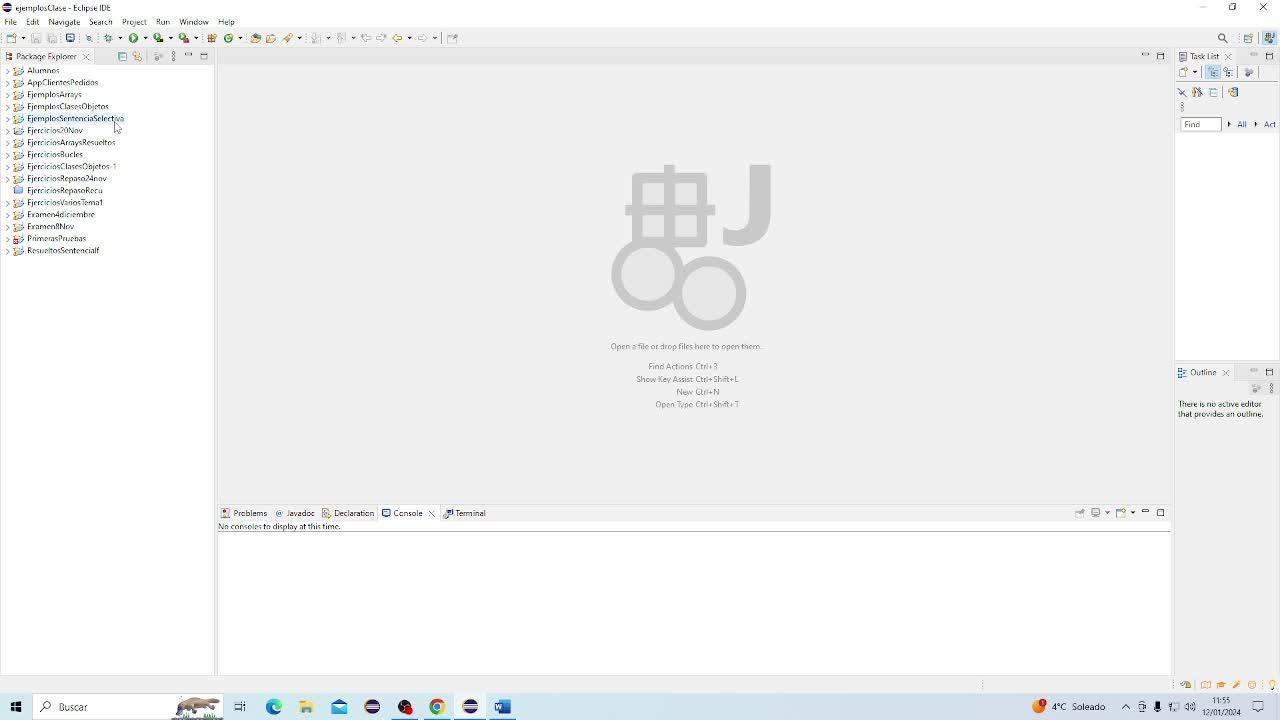Screen dimensions: 1280x720
Task: Open File Explorer from the taskbar
Action: 307,707
